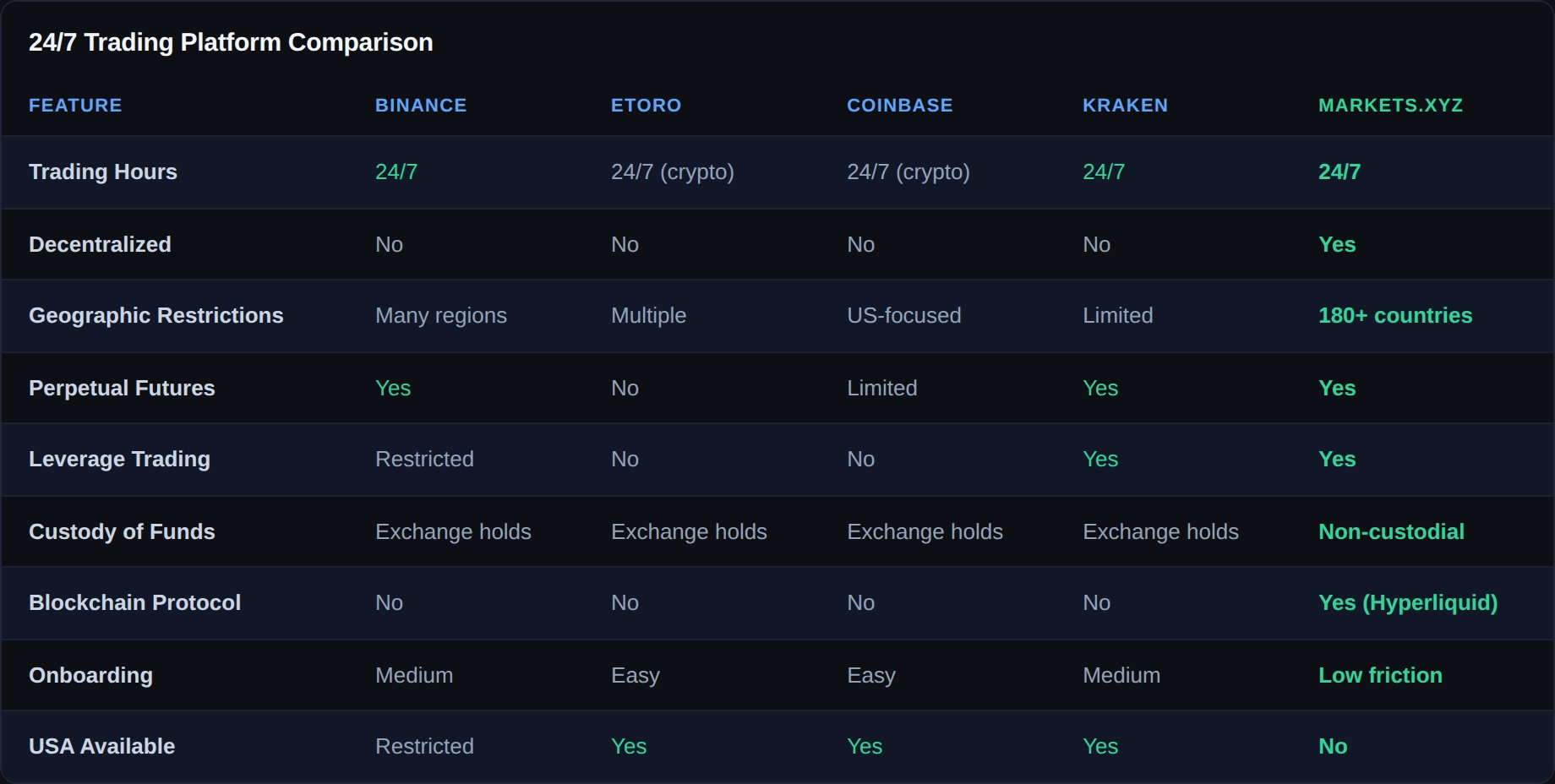Click Kraken 'Yes' in Leverage Trading row
Screen dimensions: 1555x784
(1100, 459)
